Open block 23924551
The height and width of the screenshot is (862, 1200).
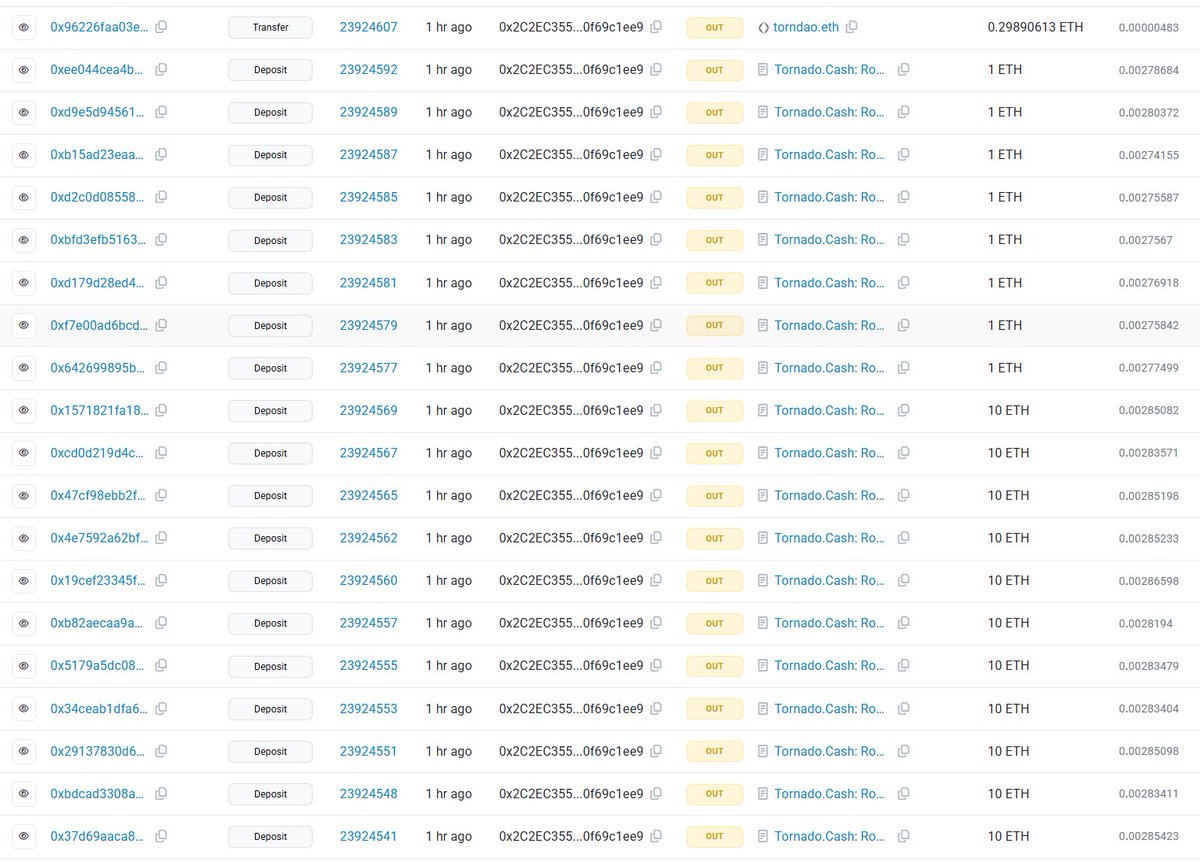(369, 751)
